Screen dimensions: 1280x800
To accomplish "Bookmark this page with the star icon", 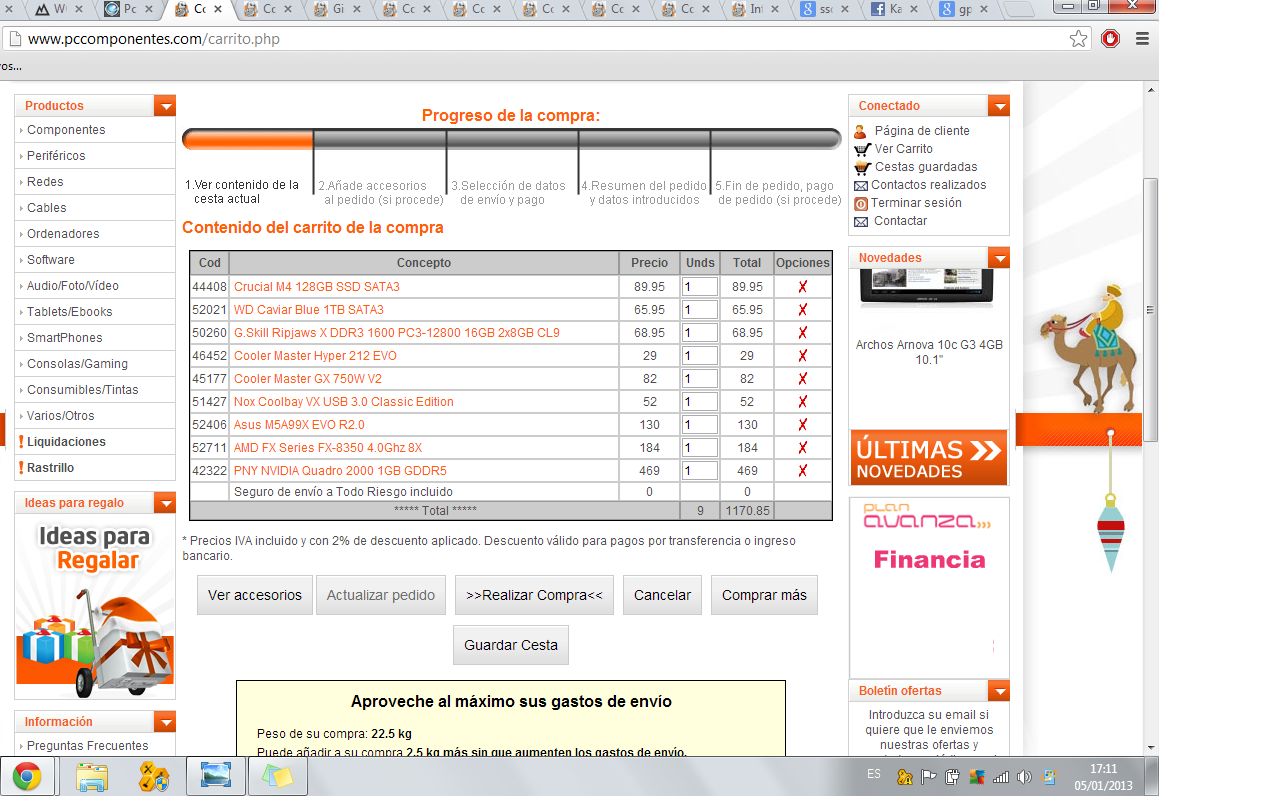I will pos(1078,39).
